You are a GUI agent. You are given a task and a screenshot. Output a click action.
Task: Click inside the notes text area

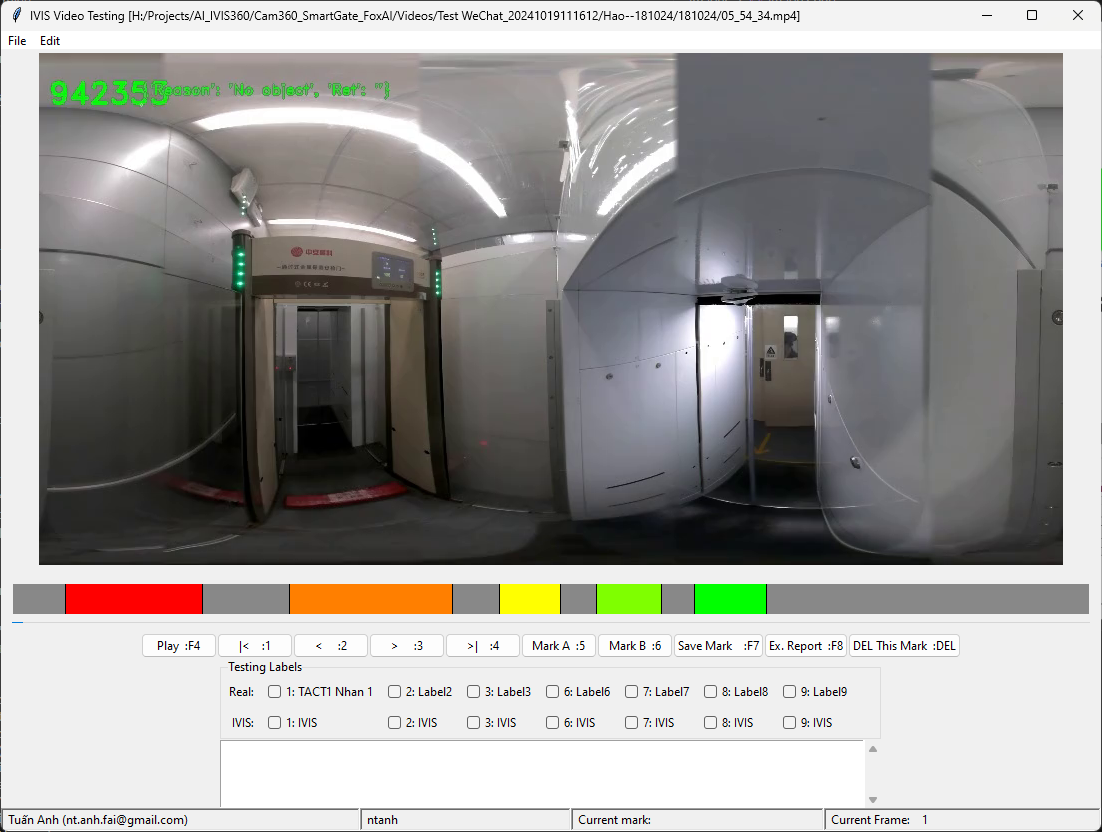coord(541,773)
